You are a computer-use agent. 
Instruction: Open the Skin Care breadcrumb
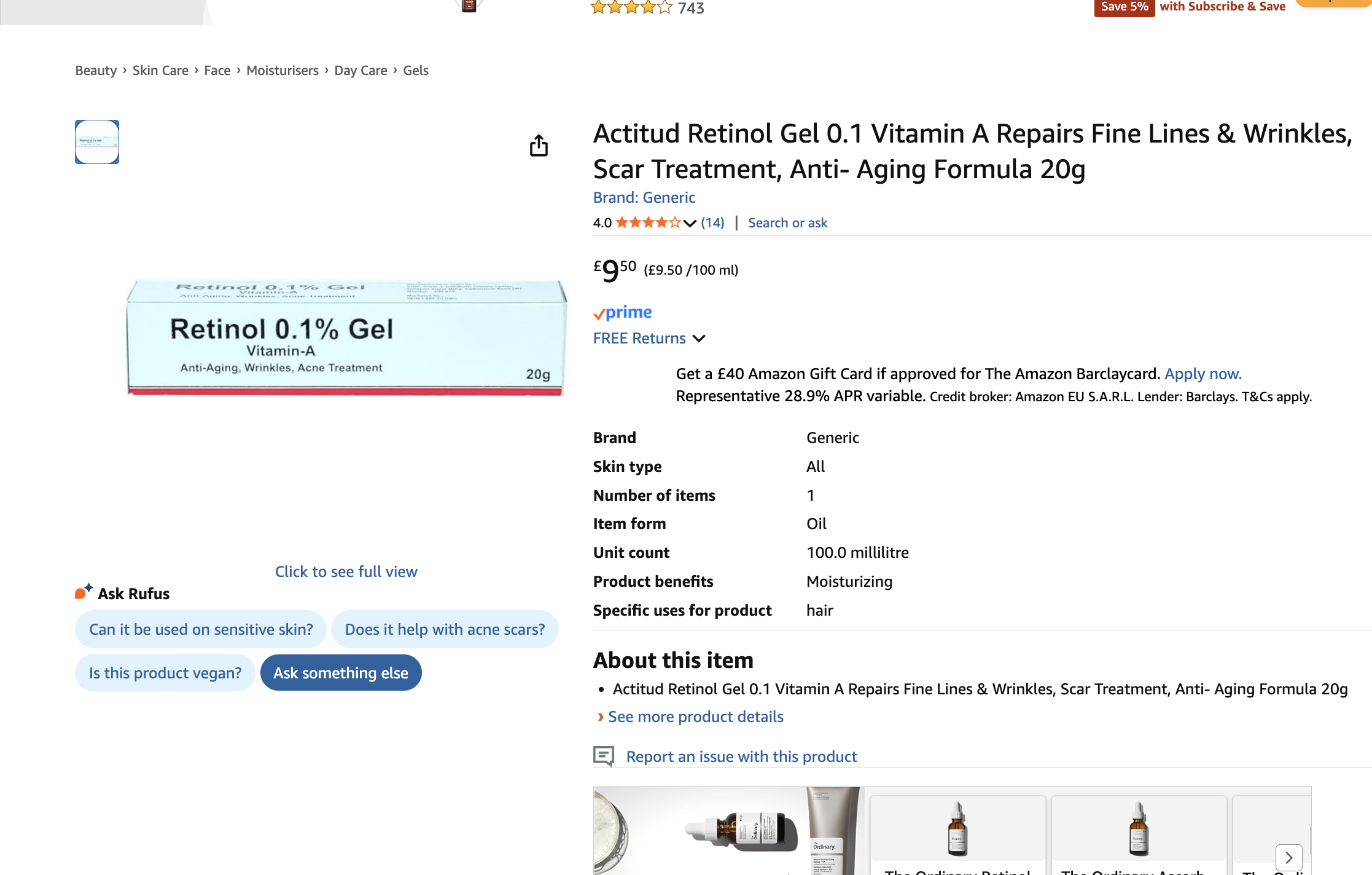click(160, 71)
